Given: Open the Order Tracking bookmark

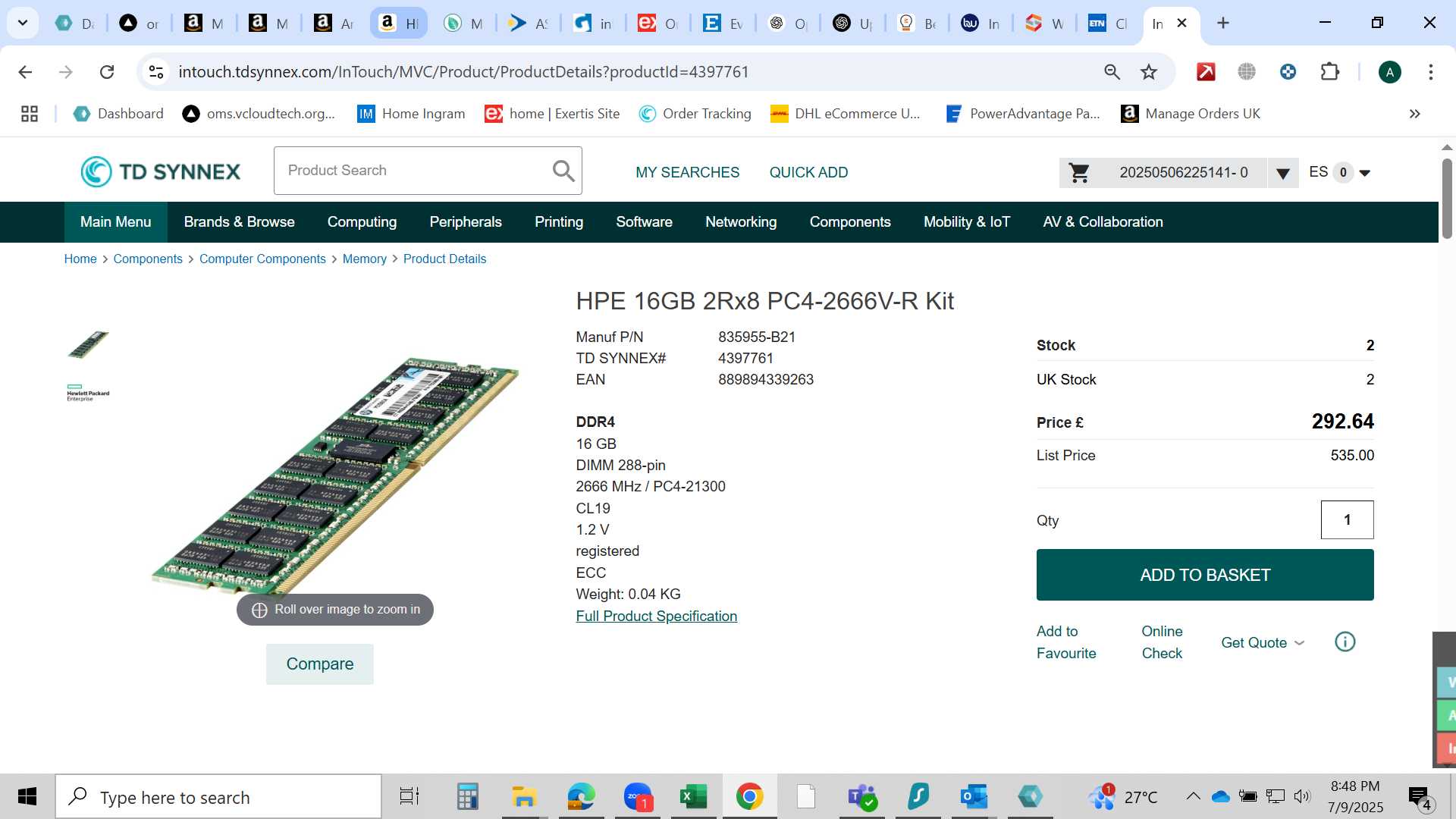Looking at the screenshot, I should [x=695, y=114].
